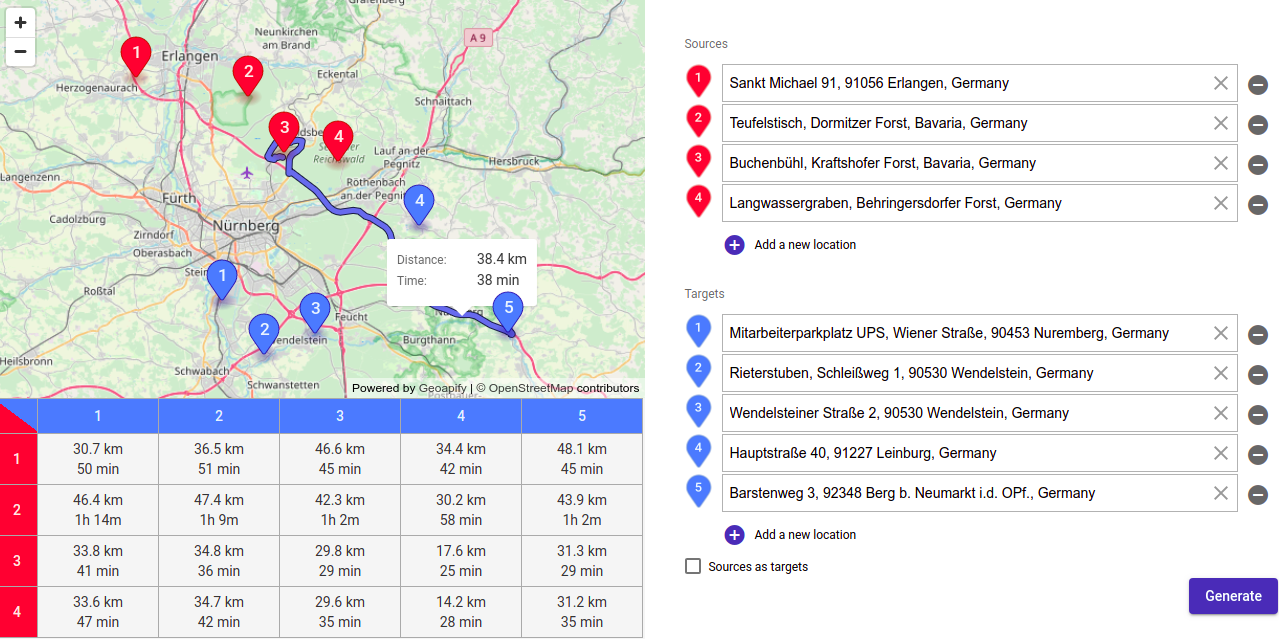Click column header 5 in the matrix

tap(581, 416)
